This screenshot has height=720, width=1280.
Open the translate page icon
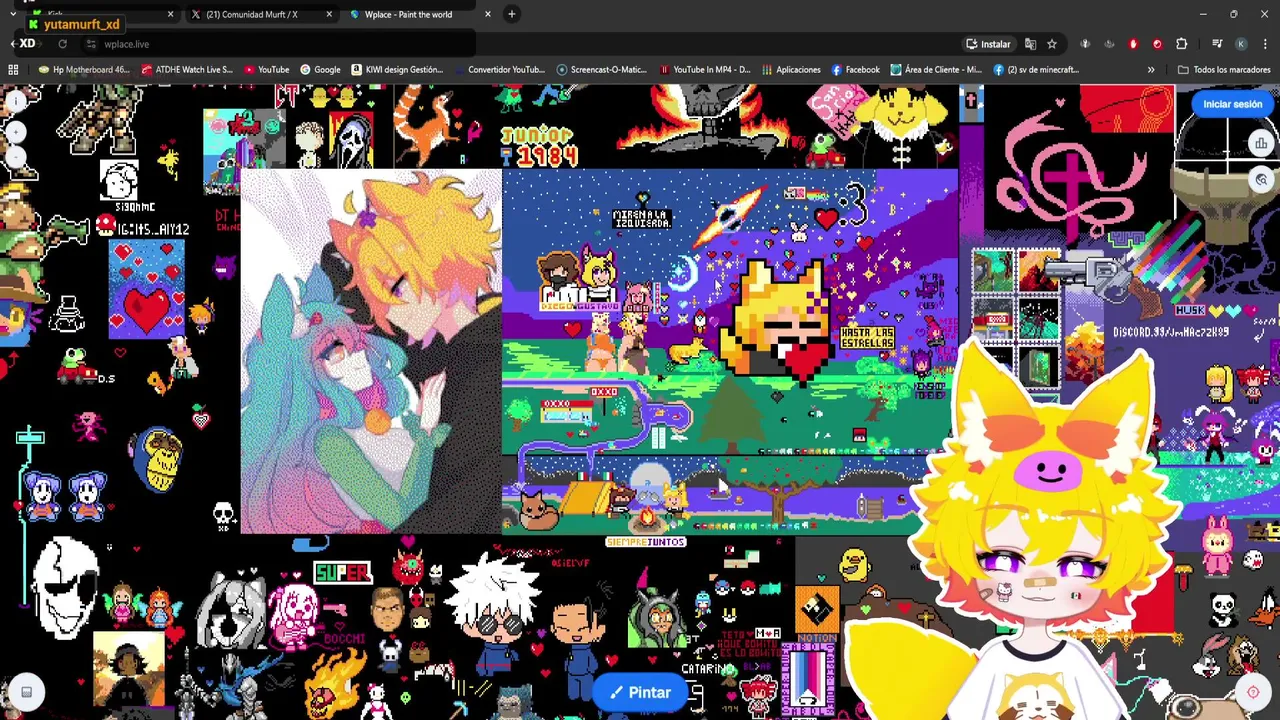(x=1031, y=44)
